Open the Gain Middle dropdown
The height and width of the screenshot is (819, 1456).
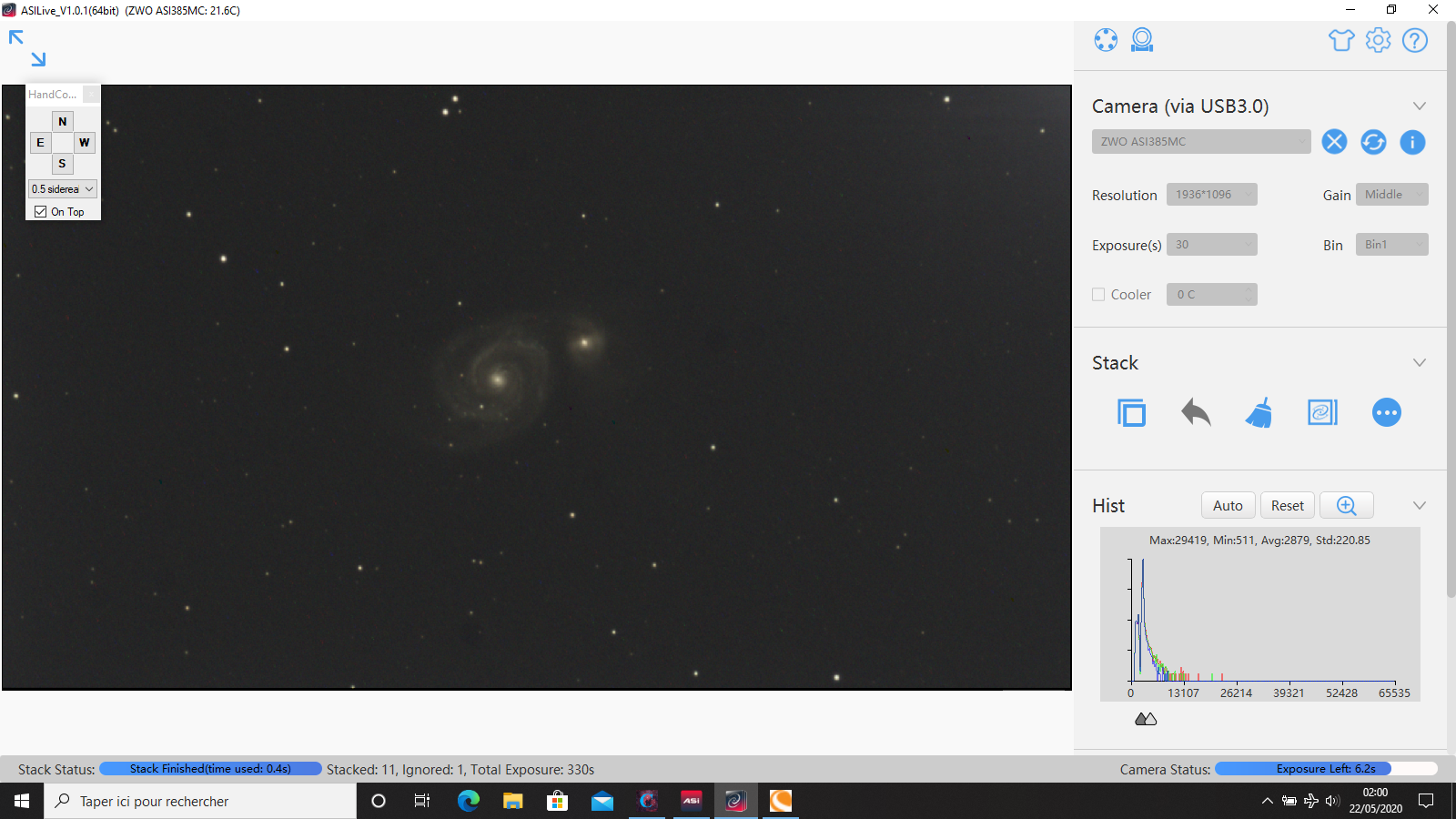(1392, 195)
